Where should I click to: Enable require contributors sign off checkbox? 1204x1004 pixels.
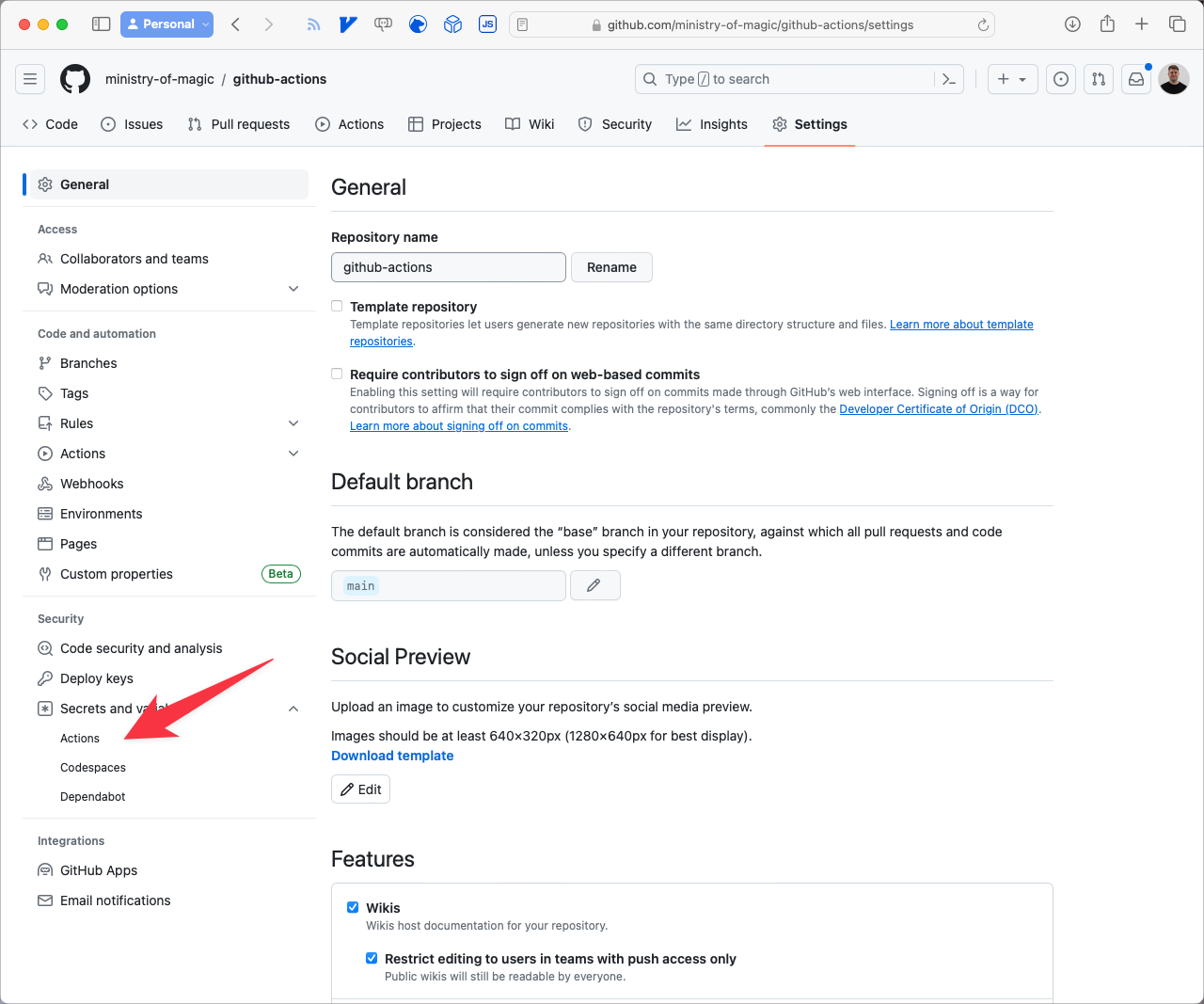tap(337, 374)
